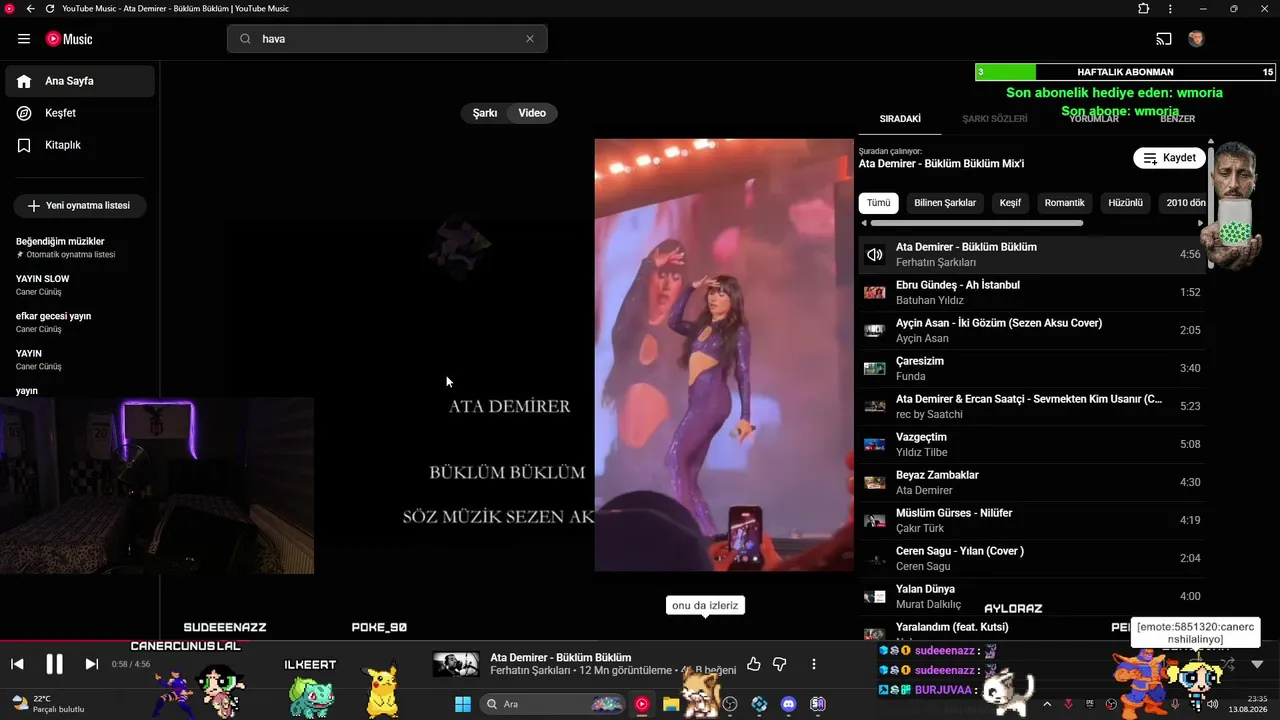Open the Windows Start menu
This screenshot has width=1280, height=720.
point(463,704)
